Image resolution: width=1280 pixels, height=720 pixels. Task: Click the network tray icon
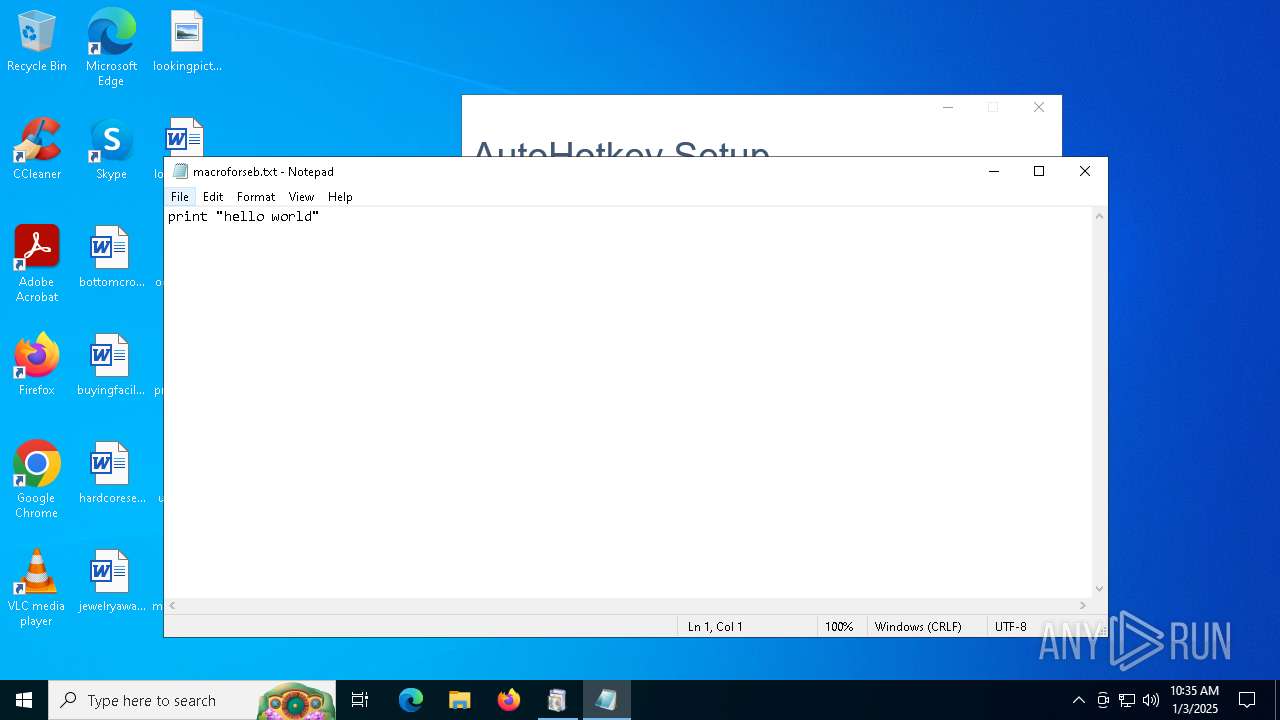(1127, 700)
